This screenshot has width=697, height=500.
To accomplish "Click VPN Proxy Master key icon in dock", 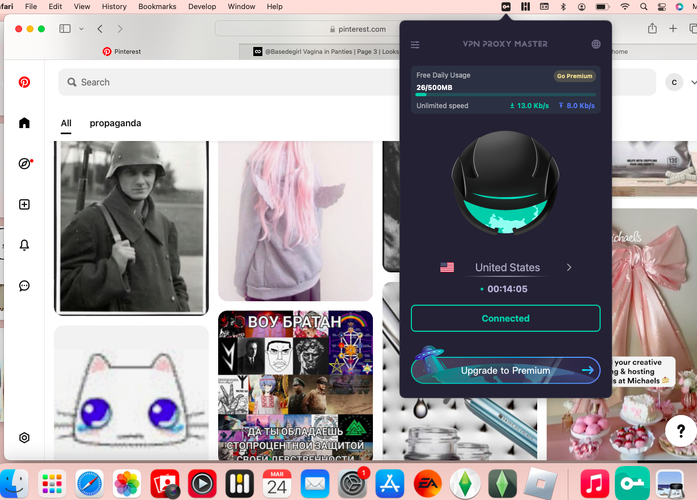I will click(x=632, y=484).
